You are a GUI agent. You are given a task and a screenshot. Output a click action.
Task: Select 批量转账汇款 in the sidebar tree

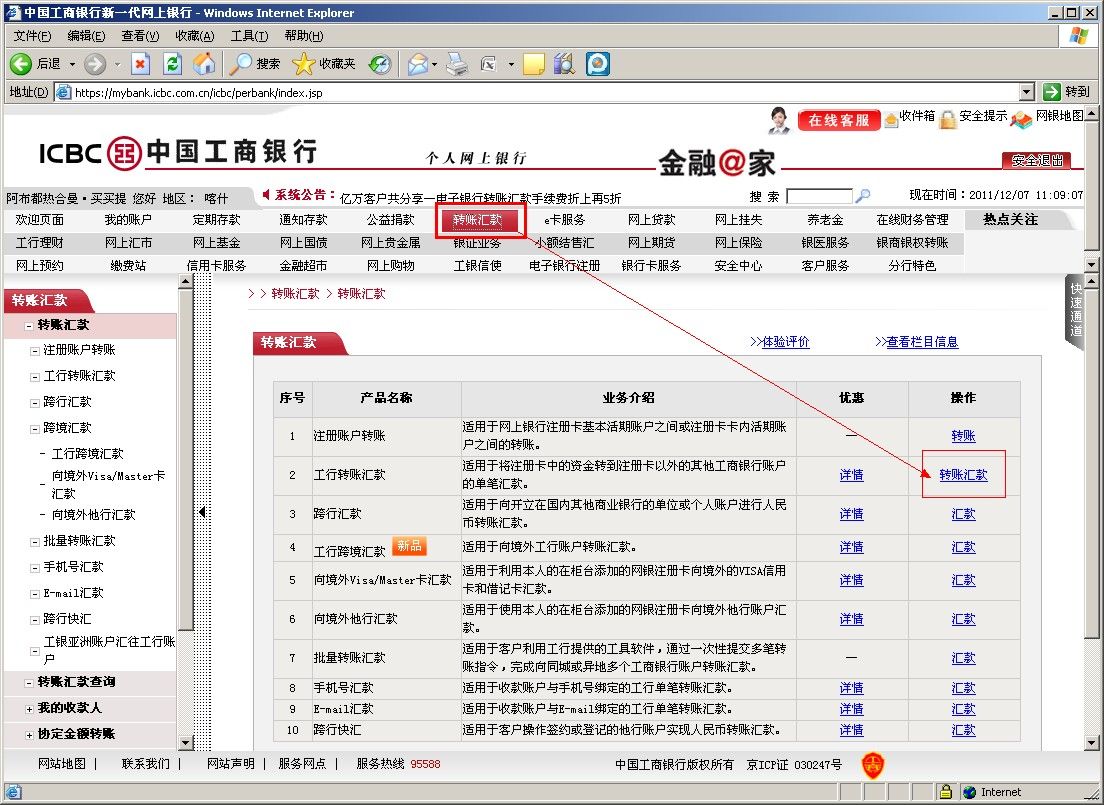[x=80, y=541]
